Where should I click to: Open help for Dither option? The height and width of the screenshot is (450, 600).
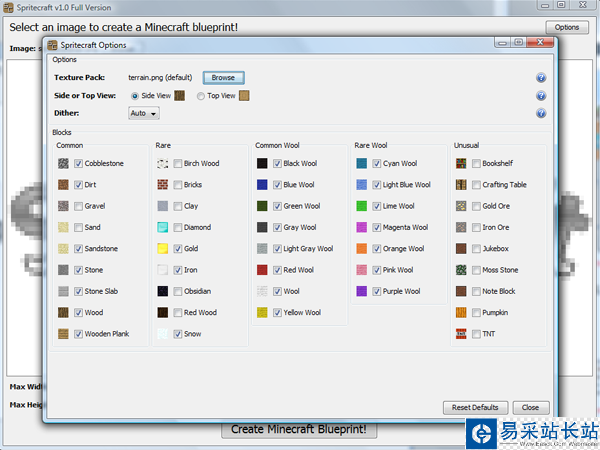[541, 113]
